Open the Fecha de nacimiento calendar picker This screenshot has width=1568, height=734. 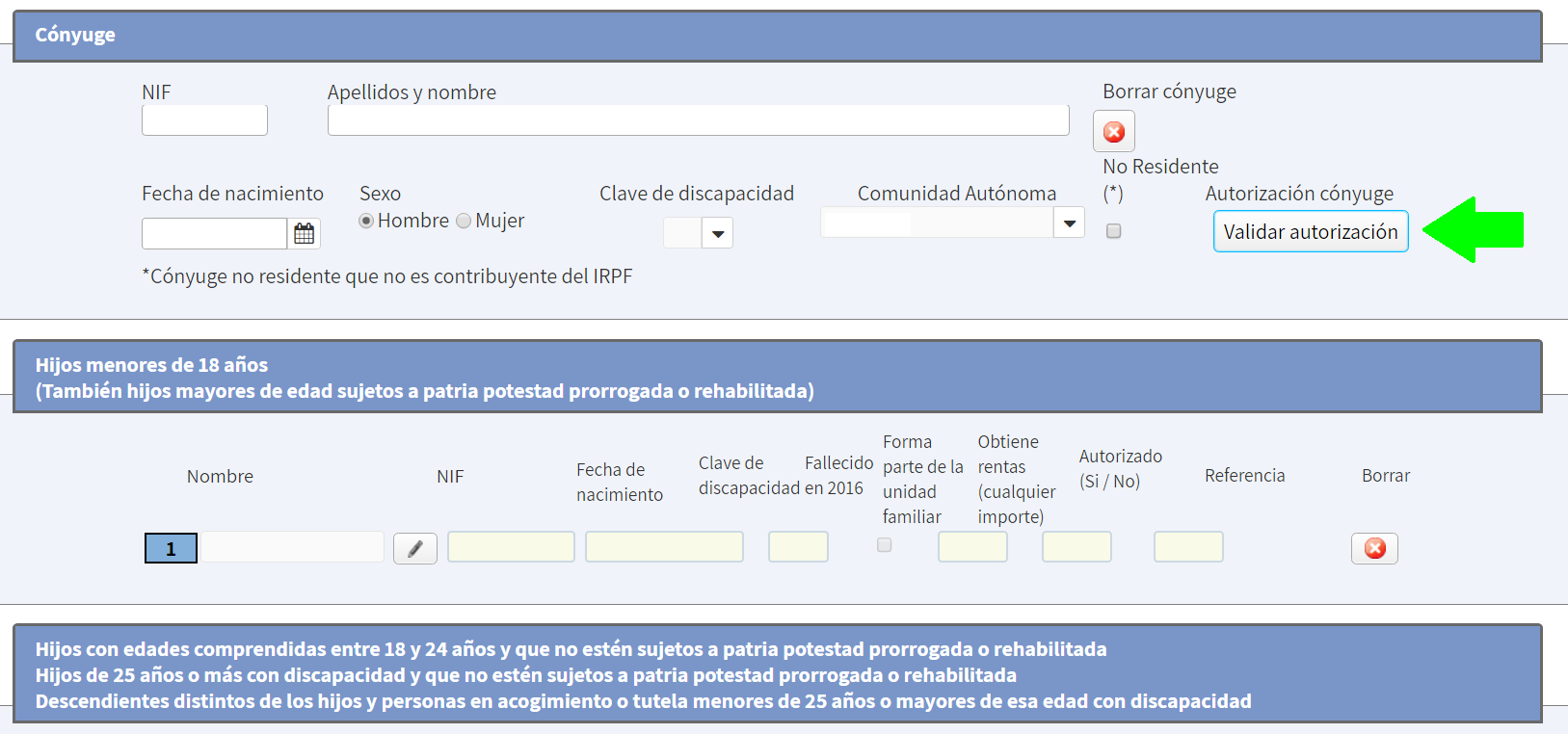coord(305,233)
